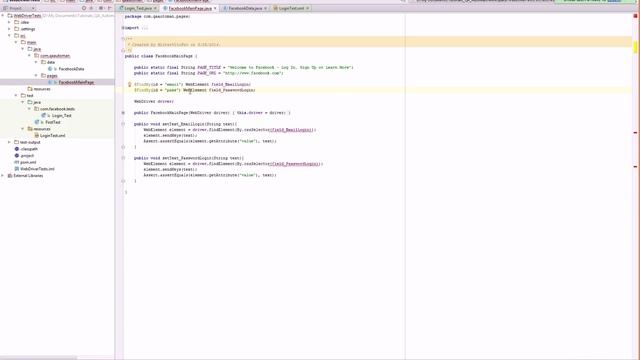Viewport: 640px width, 360px height.
Task: Expand the .idea folder
Action: pyautogui.click(x=9, y=22)
